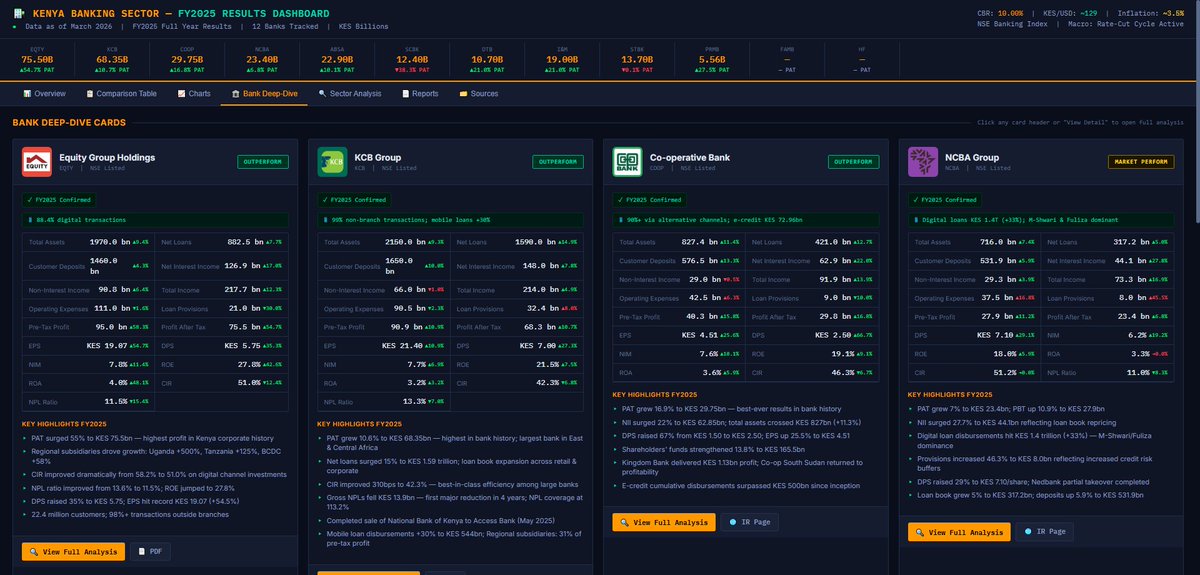
Task: Select the Bank Deep-Dive tab
Action: pyautogui.click(x=264, y=93)
